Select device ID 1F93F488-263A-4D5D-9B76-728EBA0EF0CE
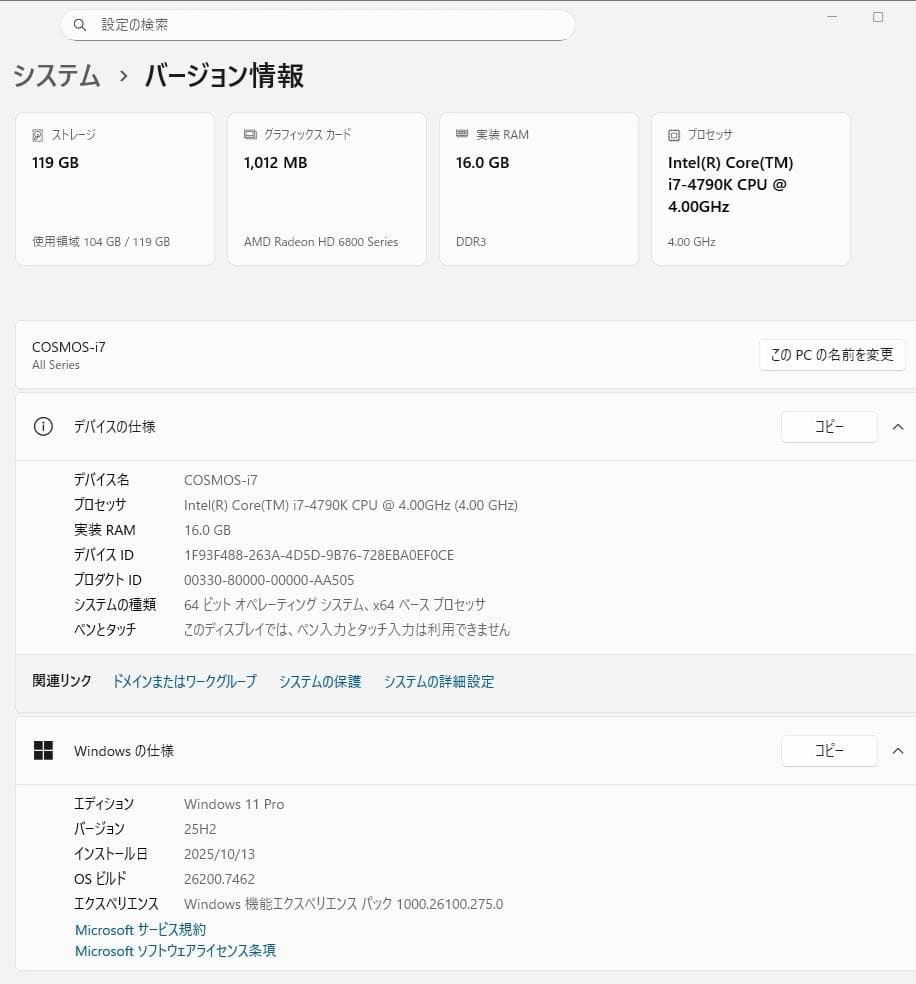Screen dimensions: 916x984 click(x=319, y=555)
